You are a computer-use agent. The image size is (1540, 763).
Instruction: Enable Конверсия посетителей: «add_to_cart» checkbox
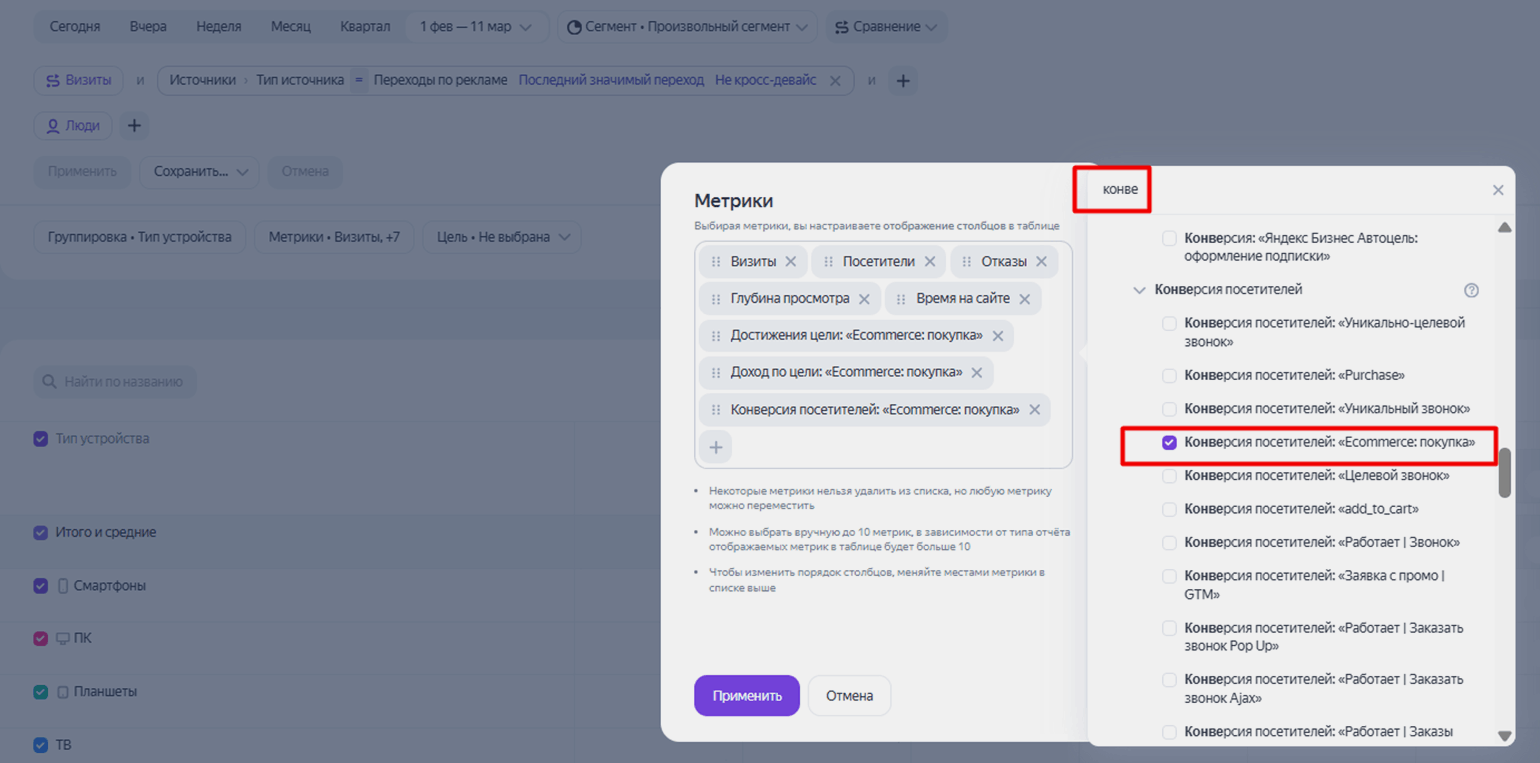1169,509
